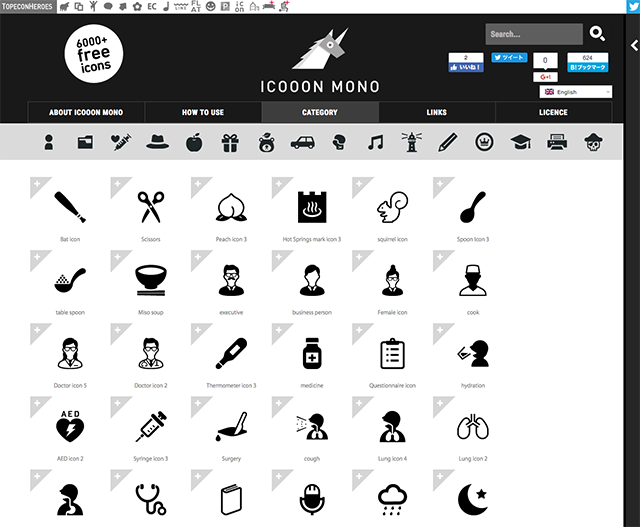Click the Google +1 button

[x=545, y=77]
